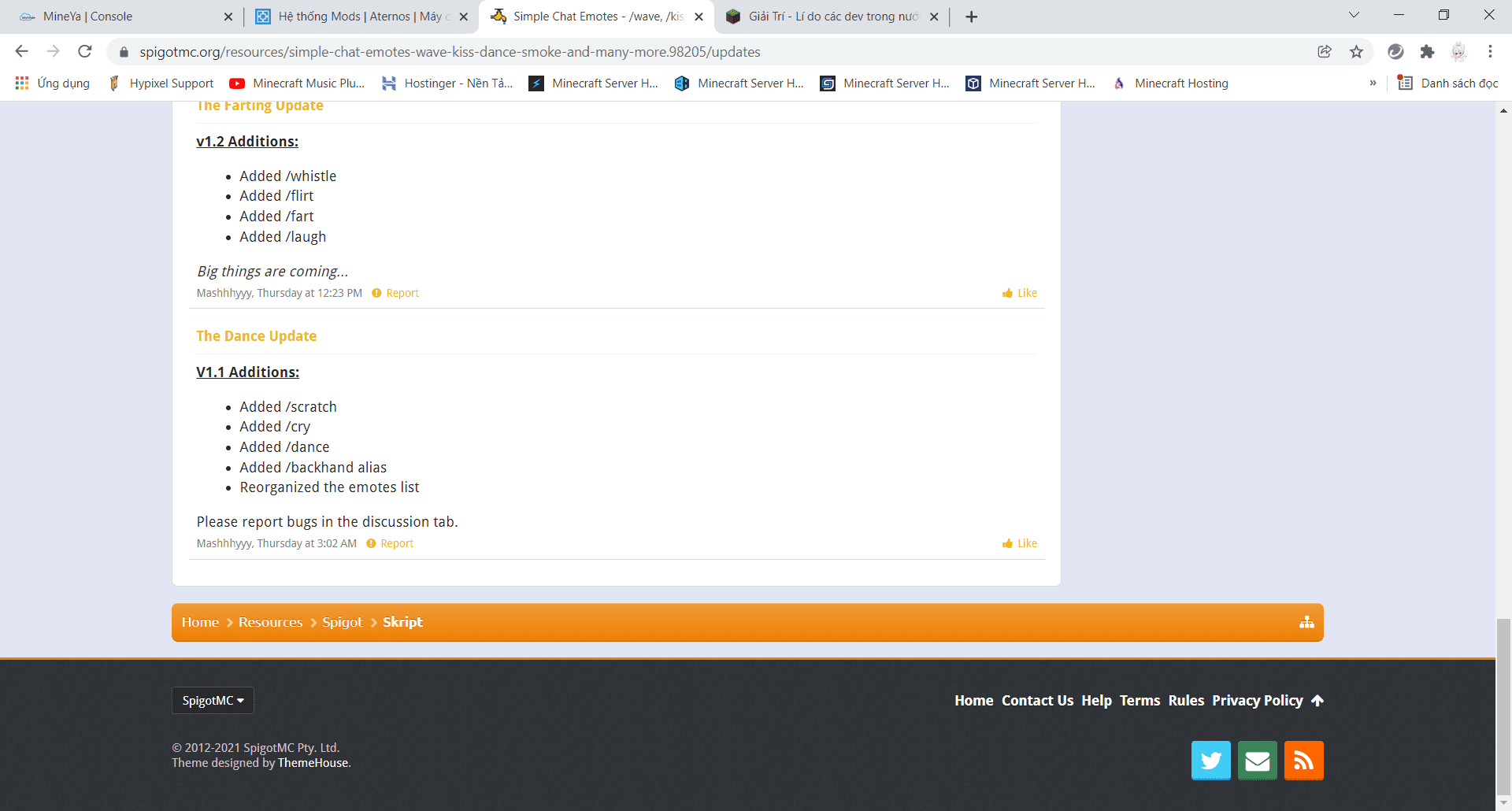This screenshot has width=1512, height=811.
Task: Open the YouTube Minecraft Music Plu... bookmark
Action: 297,83
